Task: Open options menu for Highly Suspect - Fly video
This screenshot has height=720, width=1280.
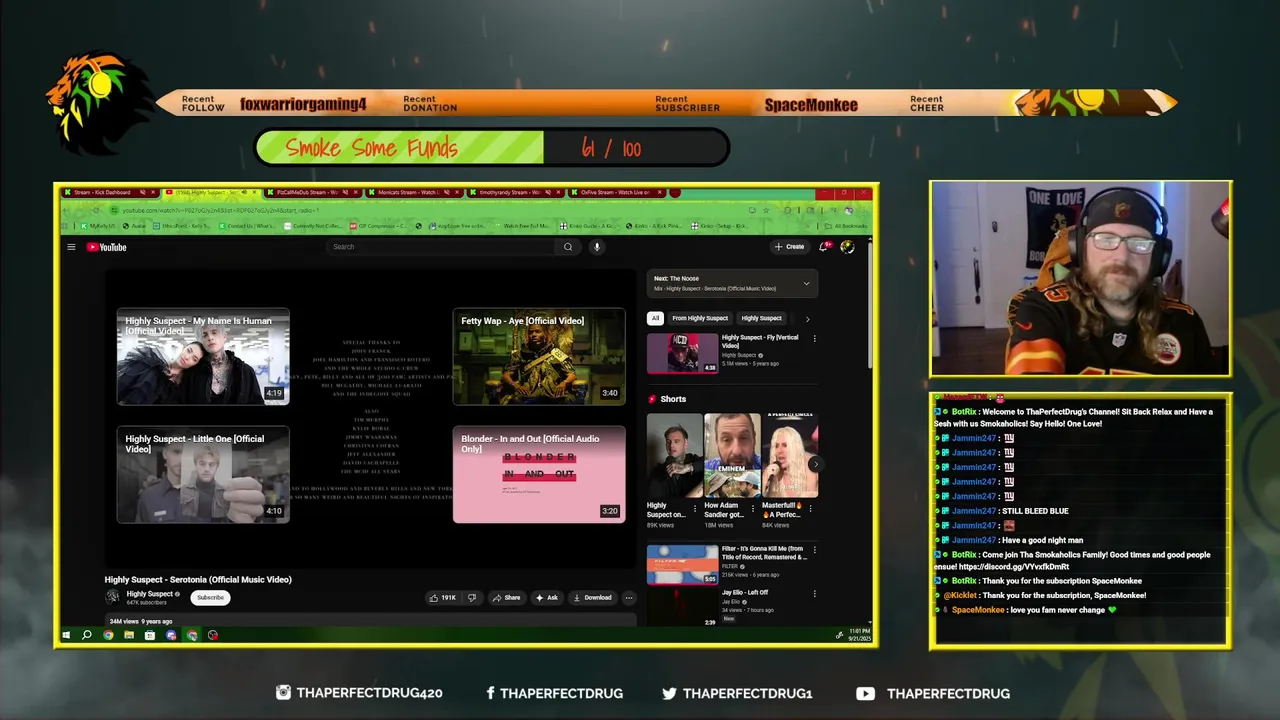Action: point(814,339)
